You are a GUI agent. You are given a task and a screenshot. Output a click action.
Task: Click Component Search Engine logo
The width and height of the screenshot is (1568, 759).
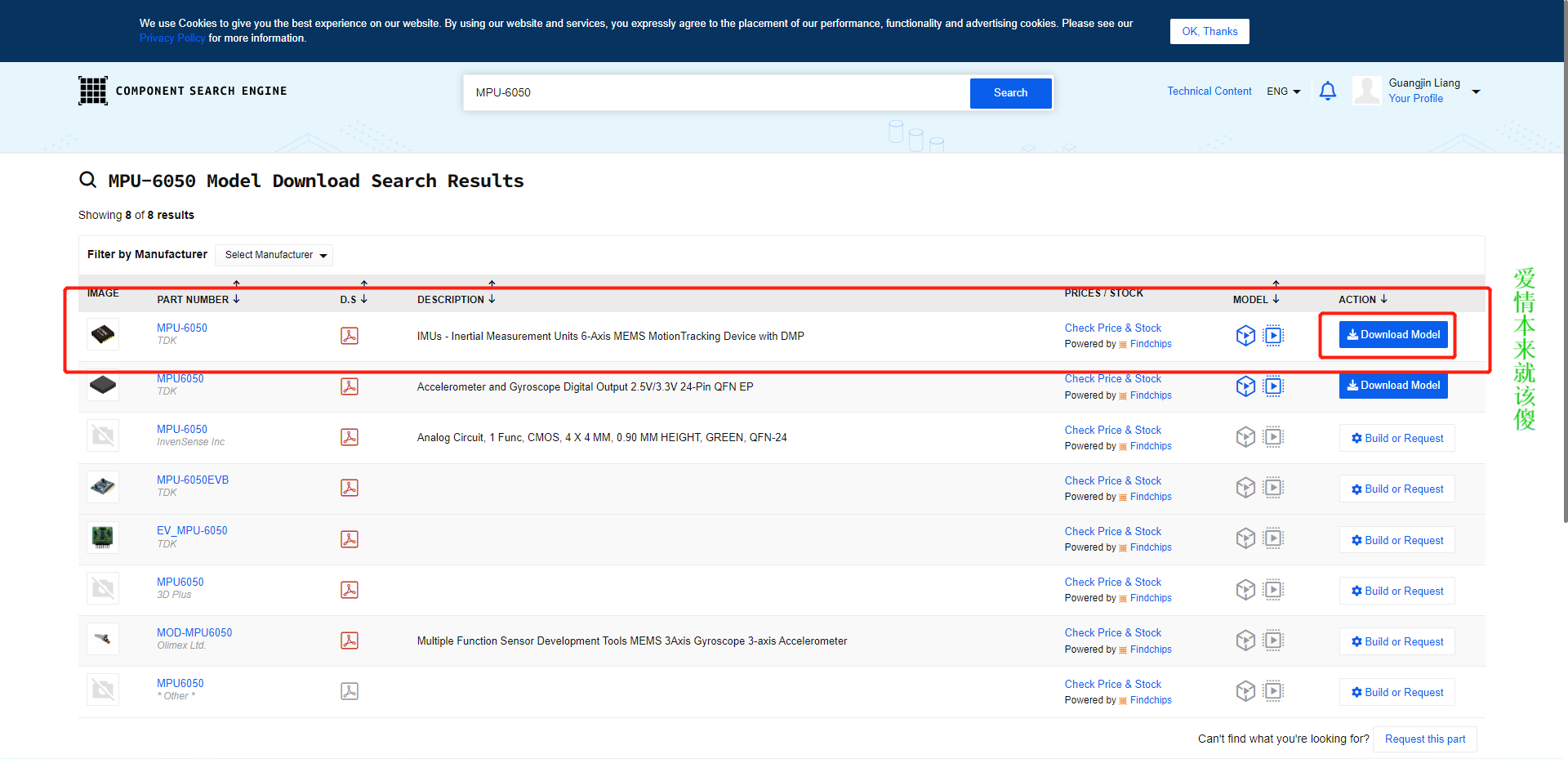tap(182, 91)
